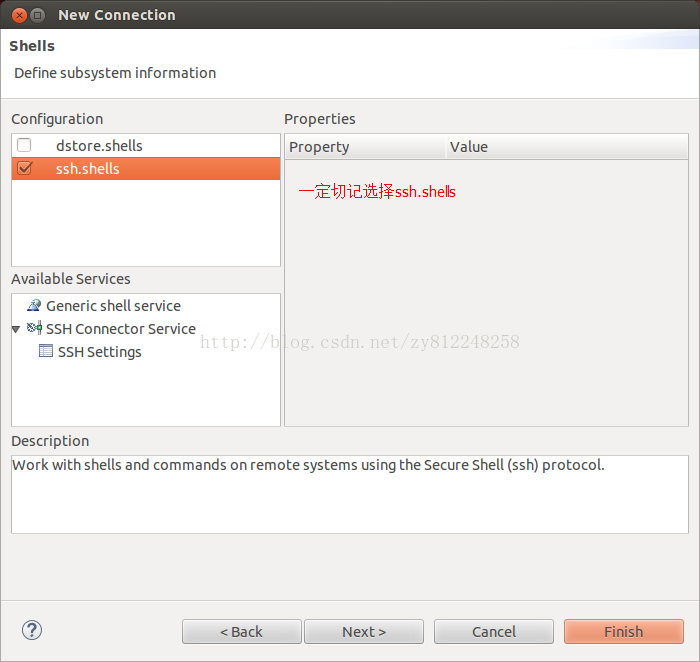Select the dstore.shells configuration row
The height and width of the screenshot is (662, 700).
coord(99,146)
